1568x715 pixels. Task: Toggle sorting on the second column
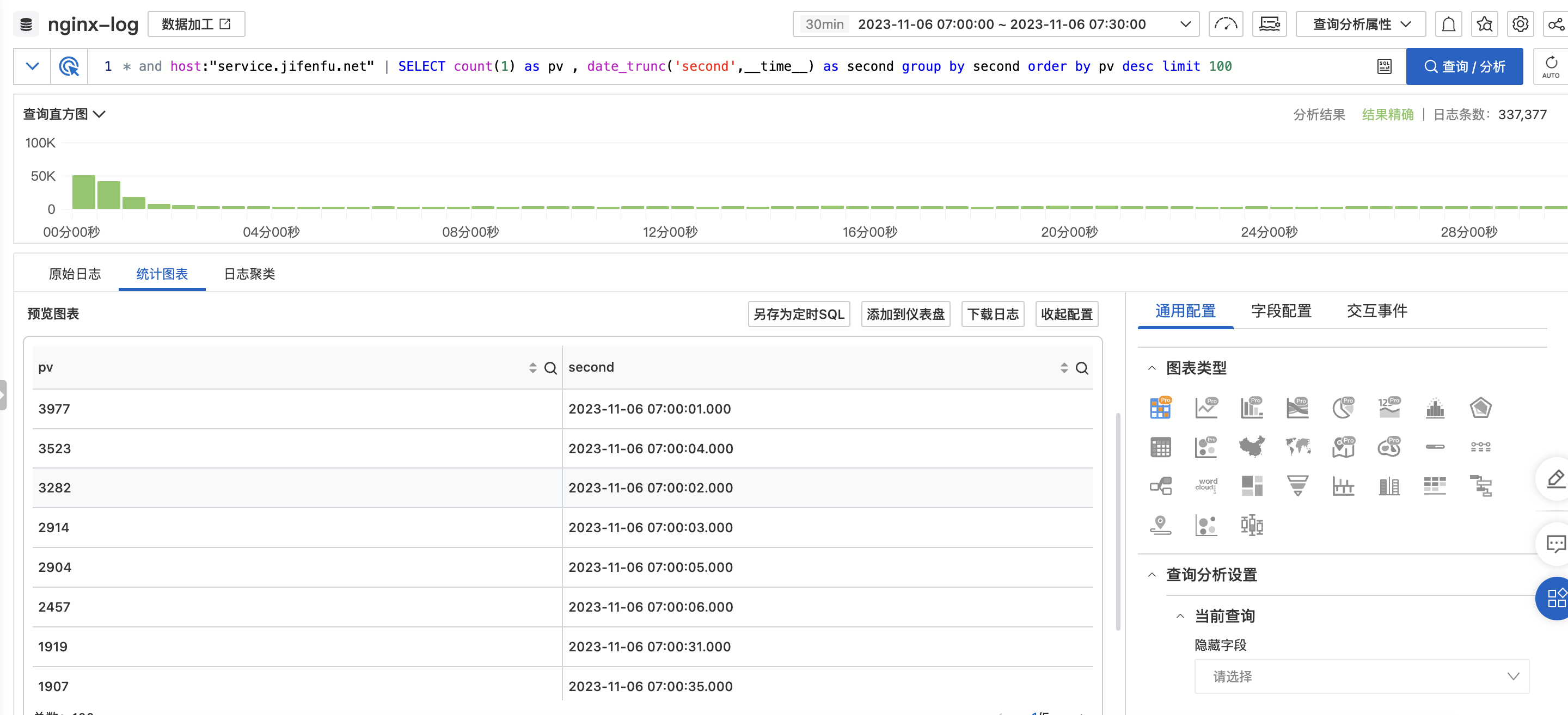coord(1064,367)
